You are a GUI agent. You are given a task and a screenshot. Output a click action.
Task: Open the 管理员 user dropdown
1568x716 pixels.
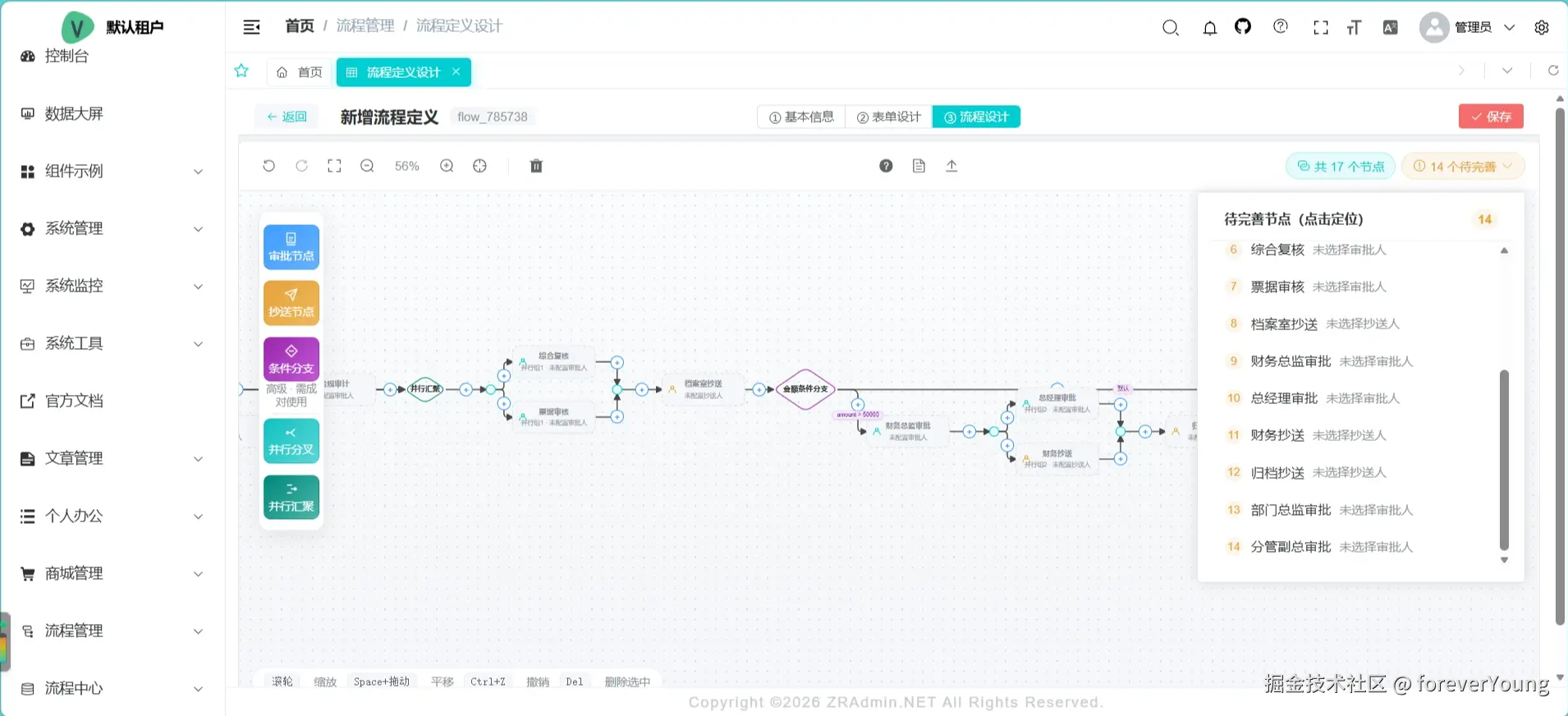point(1469,27)
